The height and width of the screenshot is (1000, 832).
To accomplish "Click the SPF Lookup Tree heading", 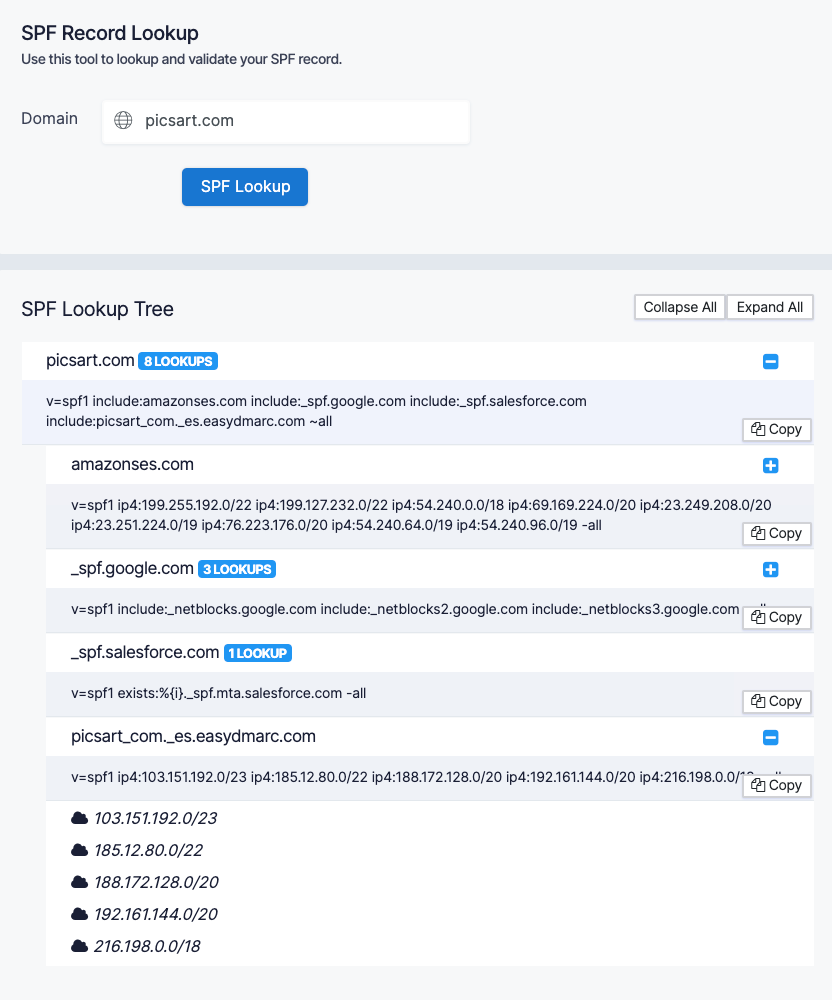I will coord(98,309).
